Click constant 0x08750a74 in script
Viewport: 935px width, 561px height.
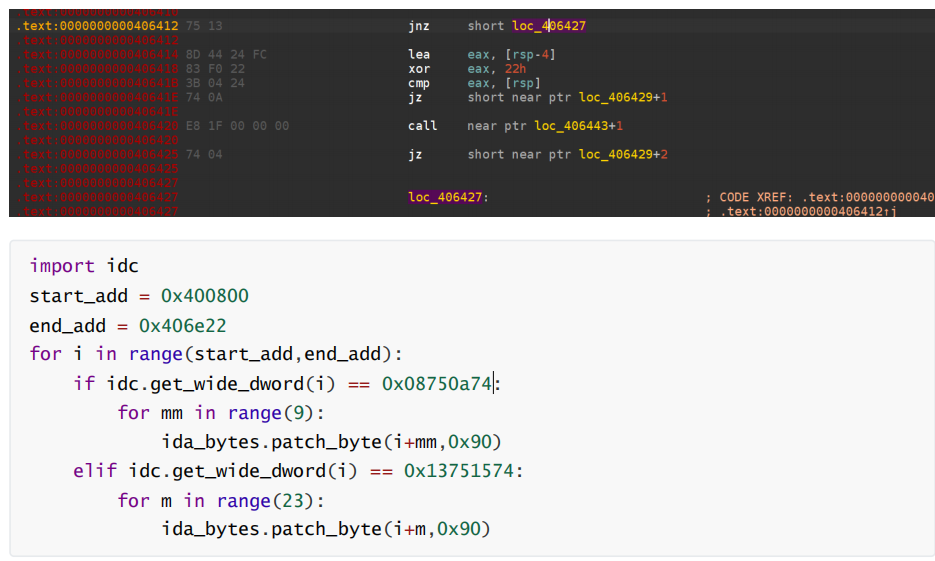pos(436,383)
